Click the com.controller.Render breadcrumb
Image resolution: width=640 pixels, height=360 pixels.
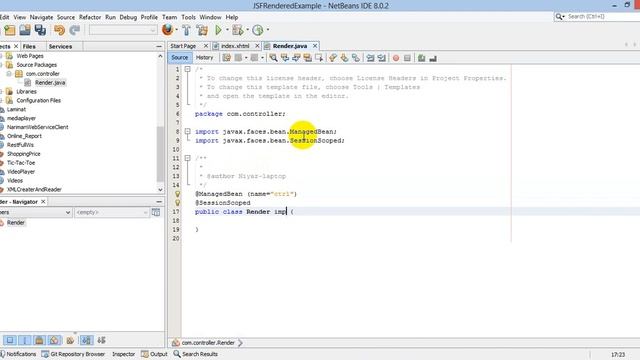coord(208,343)
